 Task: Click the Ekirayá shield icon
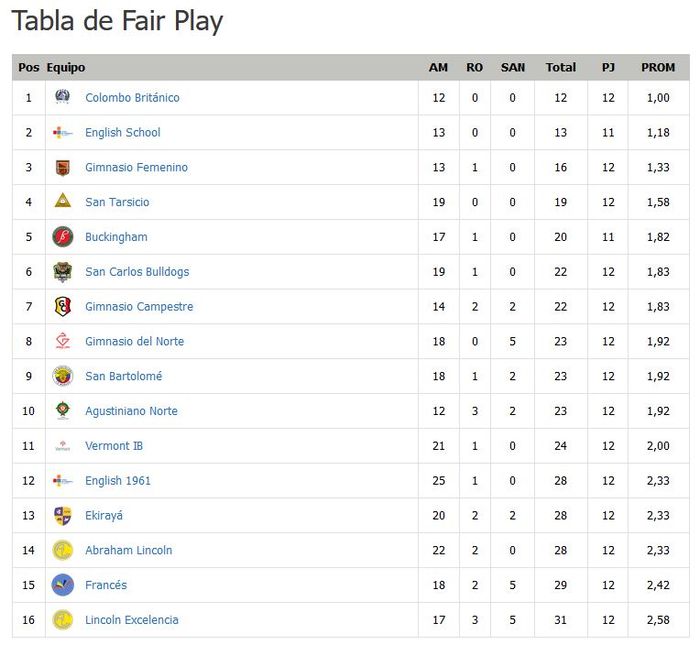coord(63,515)
